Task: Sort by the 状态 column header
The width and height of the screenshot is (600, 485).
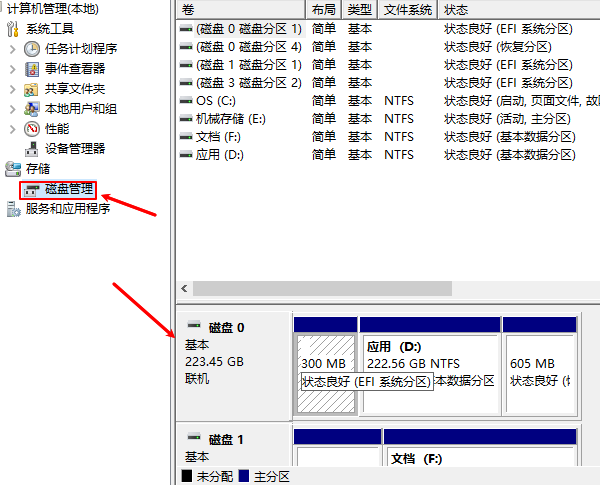Action: tap(519, 10)
